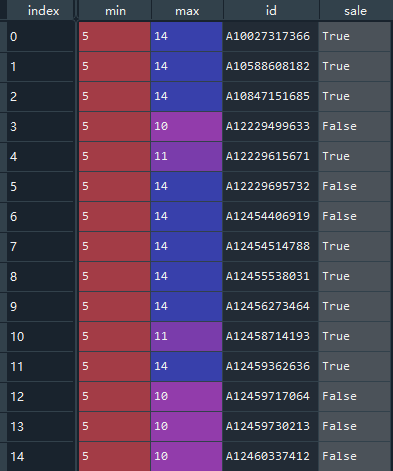Image resolution: width=393 pixels, height=471 pixels.
Task: Click min value 5 in row 13
Action: point(114,426)
